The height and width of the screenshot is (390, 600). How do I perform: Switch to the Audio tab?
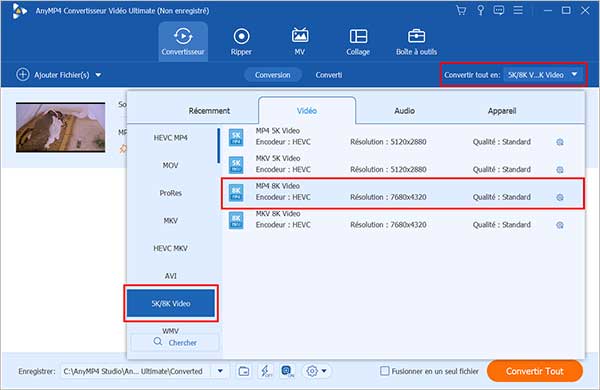404,111
